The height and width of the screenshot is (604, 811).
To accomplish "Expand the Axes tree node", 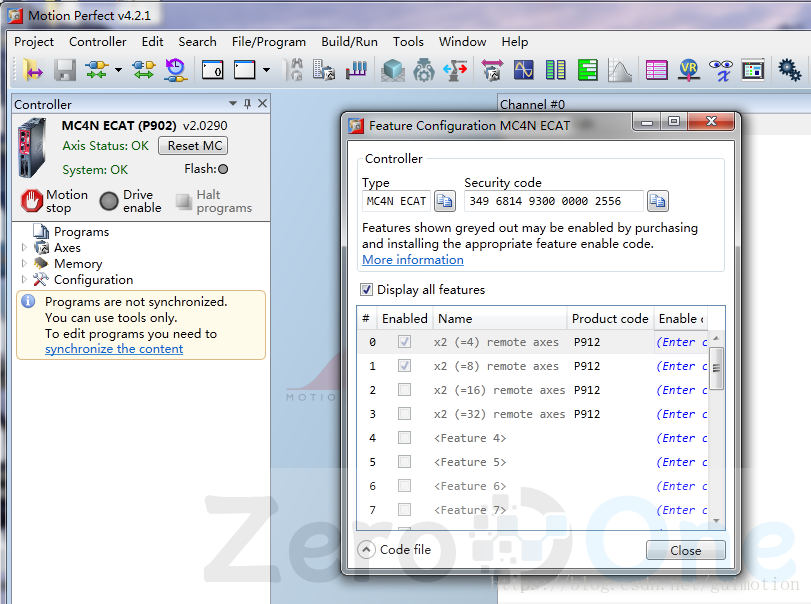I will (24, 248).
